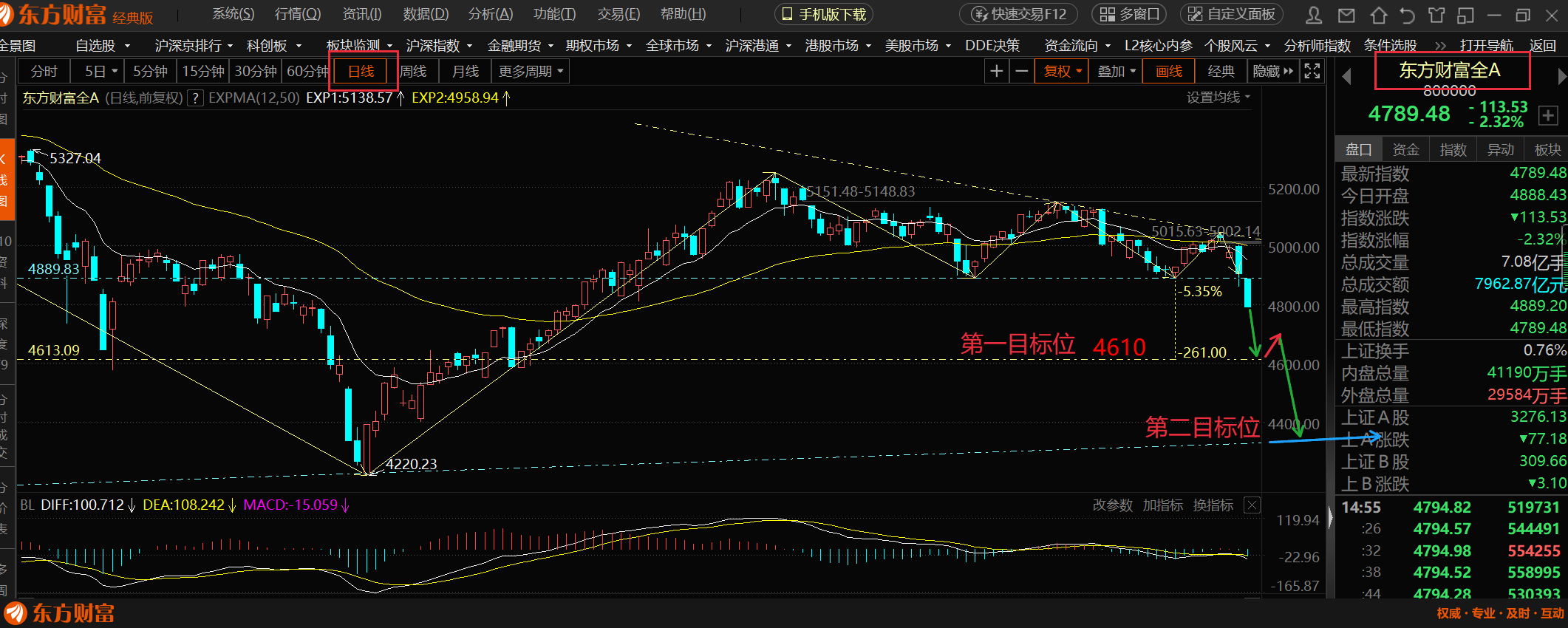Select the 30分钟 period

pyautogui.click(x=256, y=72)
